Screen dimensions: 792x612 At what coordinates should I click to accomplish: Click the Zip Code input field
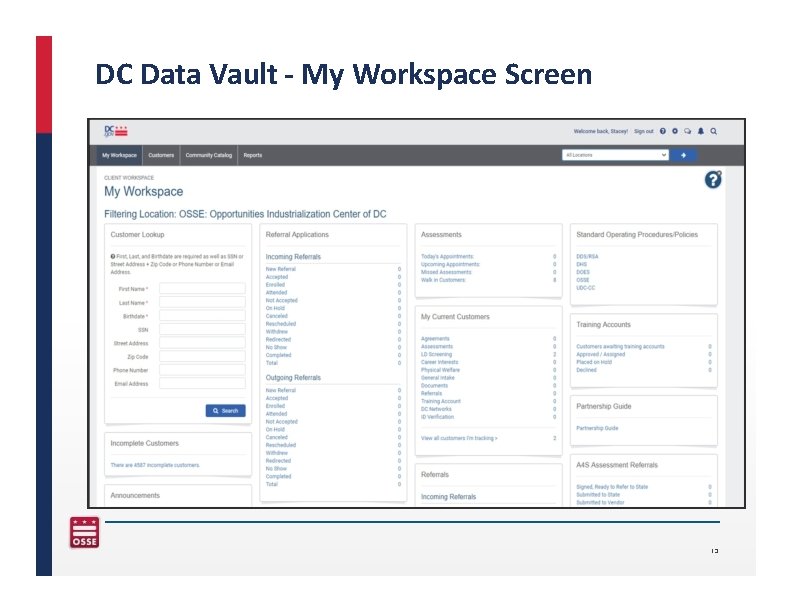click(202, 356)
